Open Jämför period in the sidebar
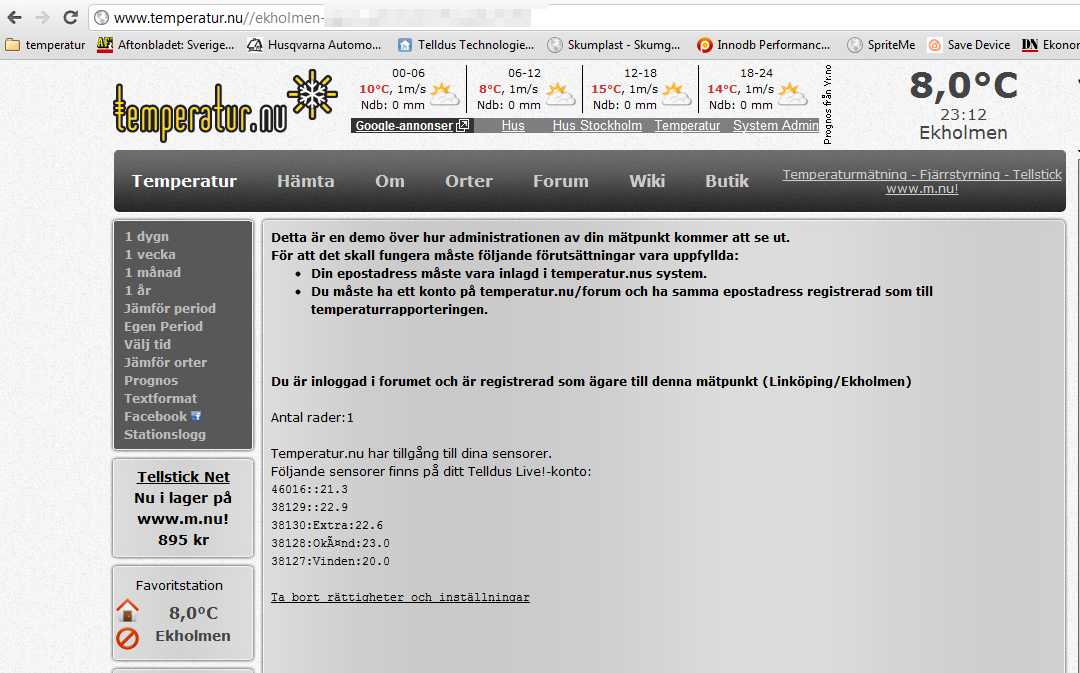This screenshot has height=673, width=1080. pyautogui.click(x=170, y=309)
